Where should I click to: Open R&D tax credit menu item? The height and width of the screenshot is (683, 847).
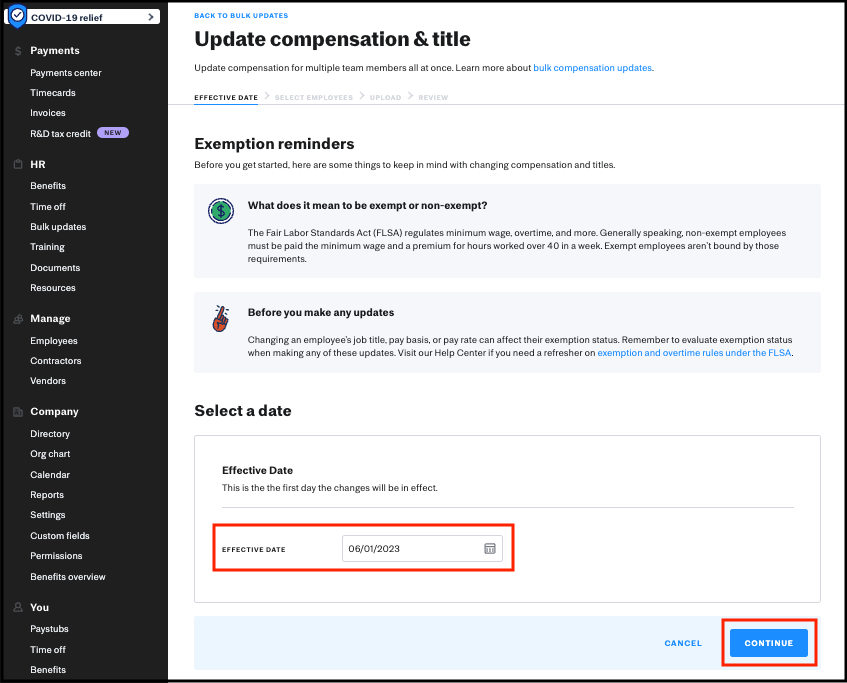click(x=60, y=133)
